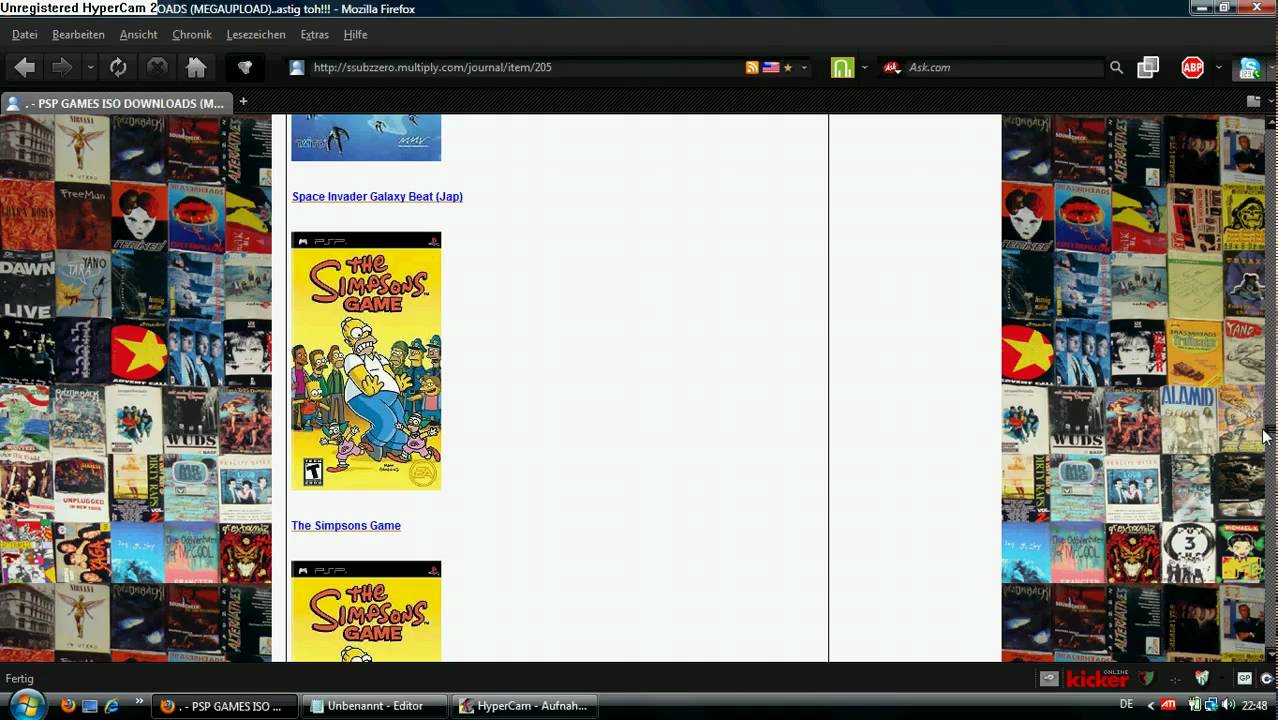Go forward with the Forward arrow
This screenshot has height=720, width=1278.
click(x=62, y=67)
